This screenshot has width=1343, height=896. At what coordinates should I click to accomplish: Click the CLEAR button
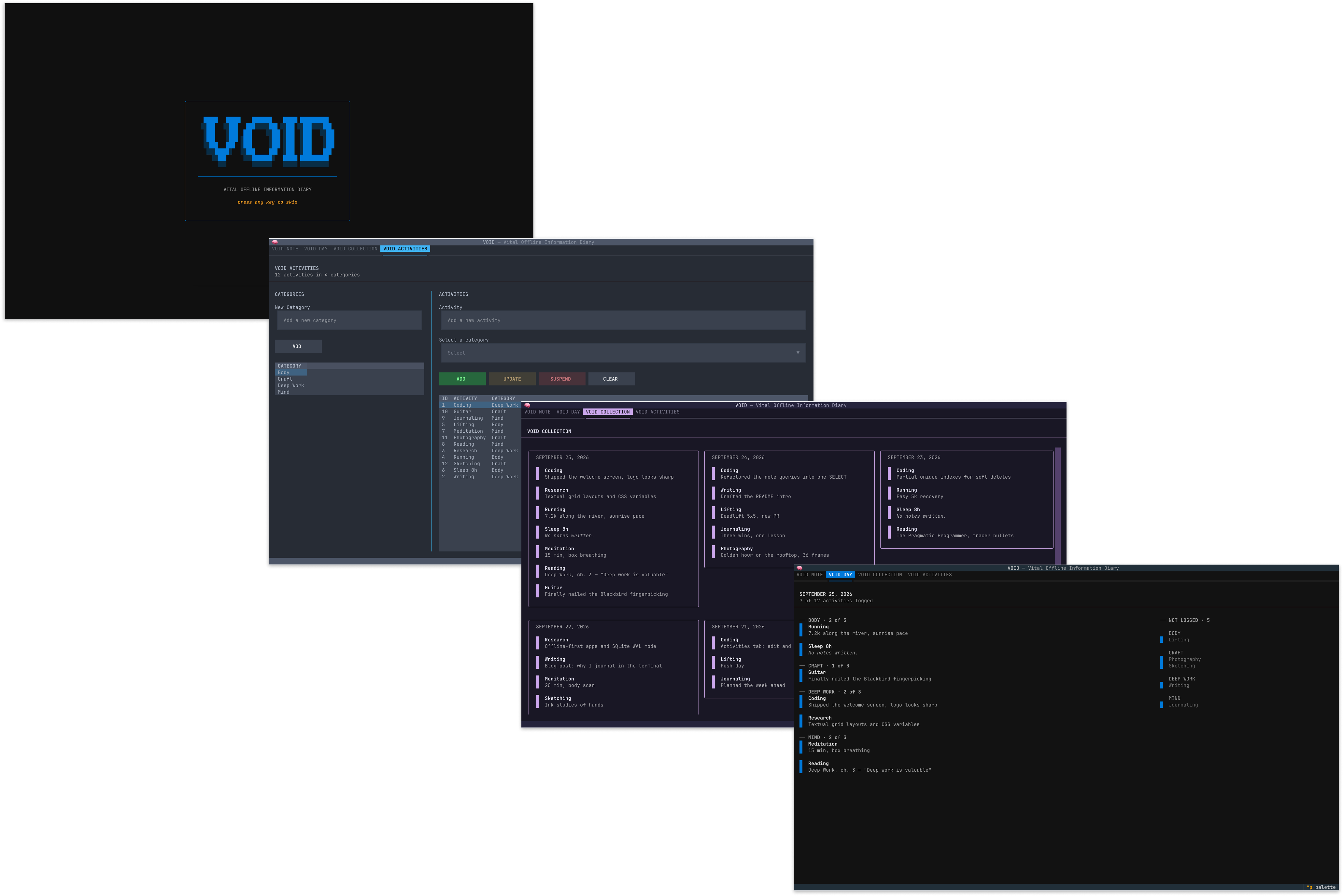611,379
